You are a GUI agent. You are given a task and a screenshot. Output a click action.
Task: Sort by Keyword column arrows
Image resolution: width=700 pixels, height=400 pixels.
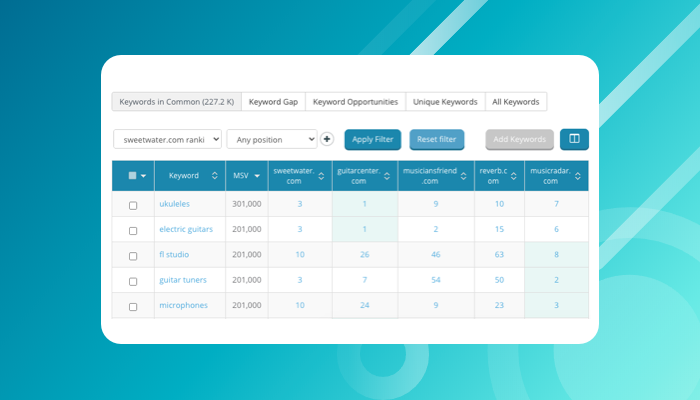pos(214,176)
